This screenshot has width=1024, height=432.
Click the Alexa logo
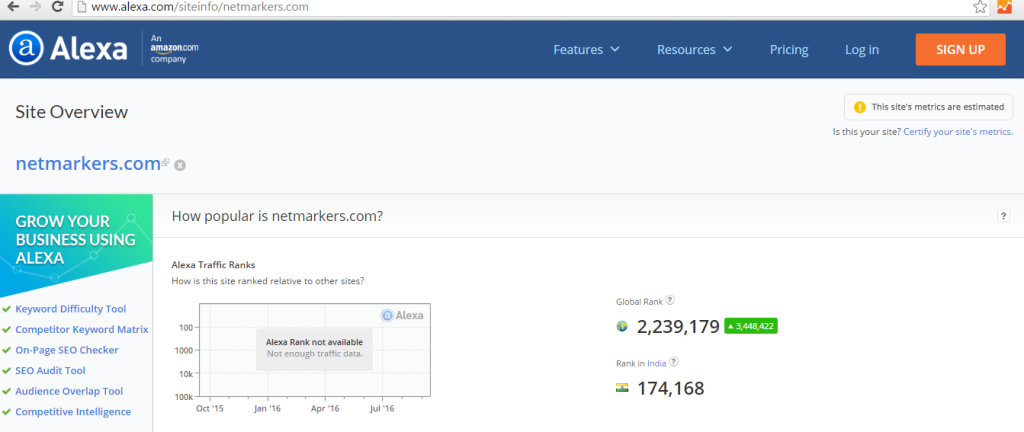69,49
